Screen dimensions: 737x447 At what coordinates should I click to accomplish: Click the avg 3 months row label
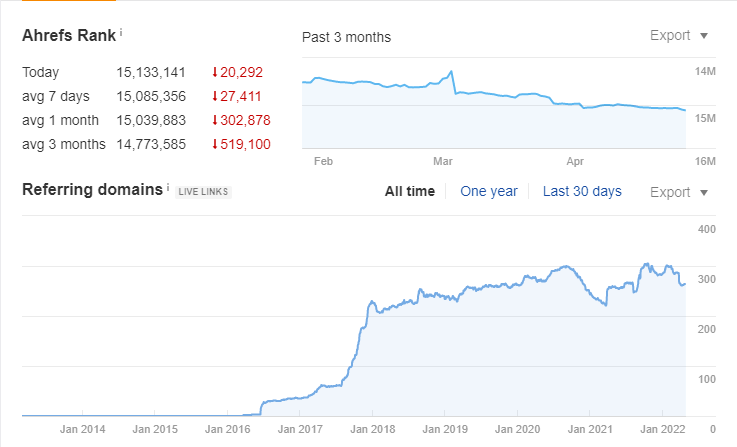63,144
